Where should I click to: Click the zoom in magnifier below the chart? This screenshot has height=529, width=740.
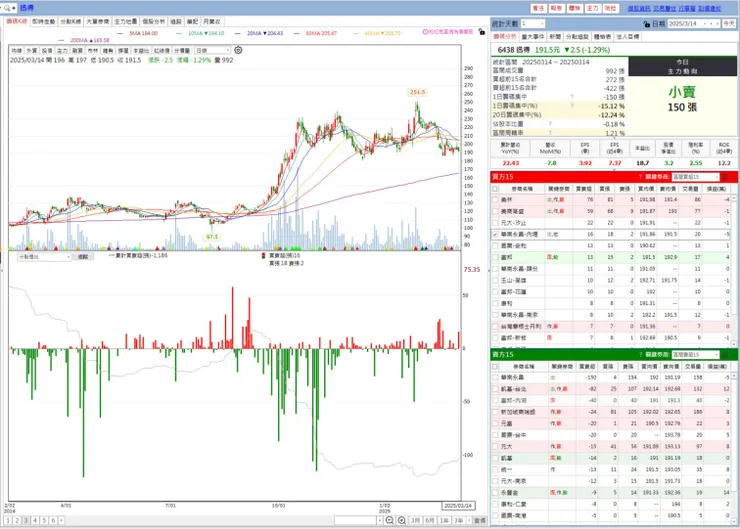402,520
